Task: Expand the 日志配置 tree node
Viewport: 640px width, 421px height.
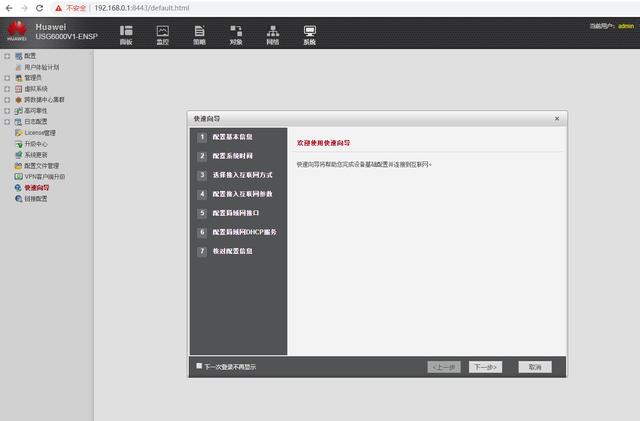Action: click(x=7, y=122)
